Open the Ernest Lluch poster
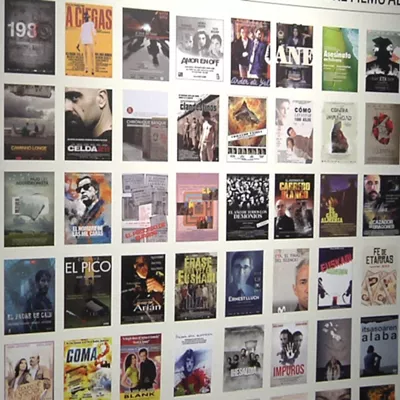The image size is (400, 400). 244,284
